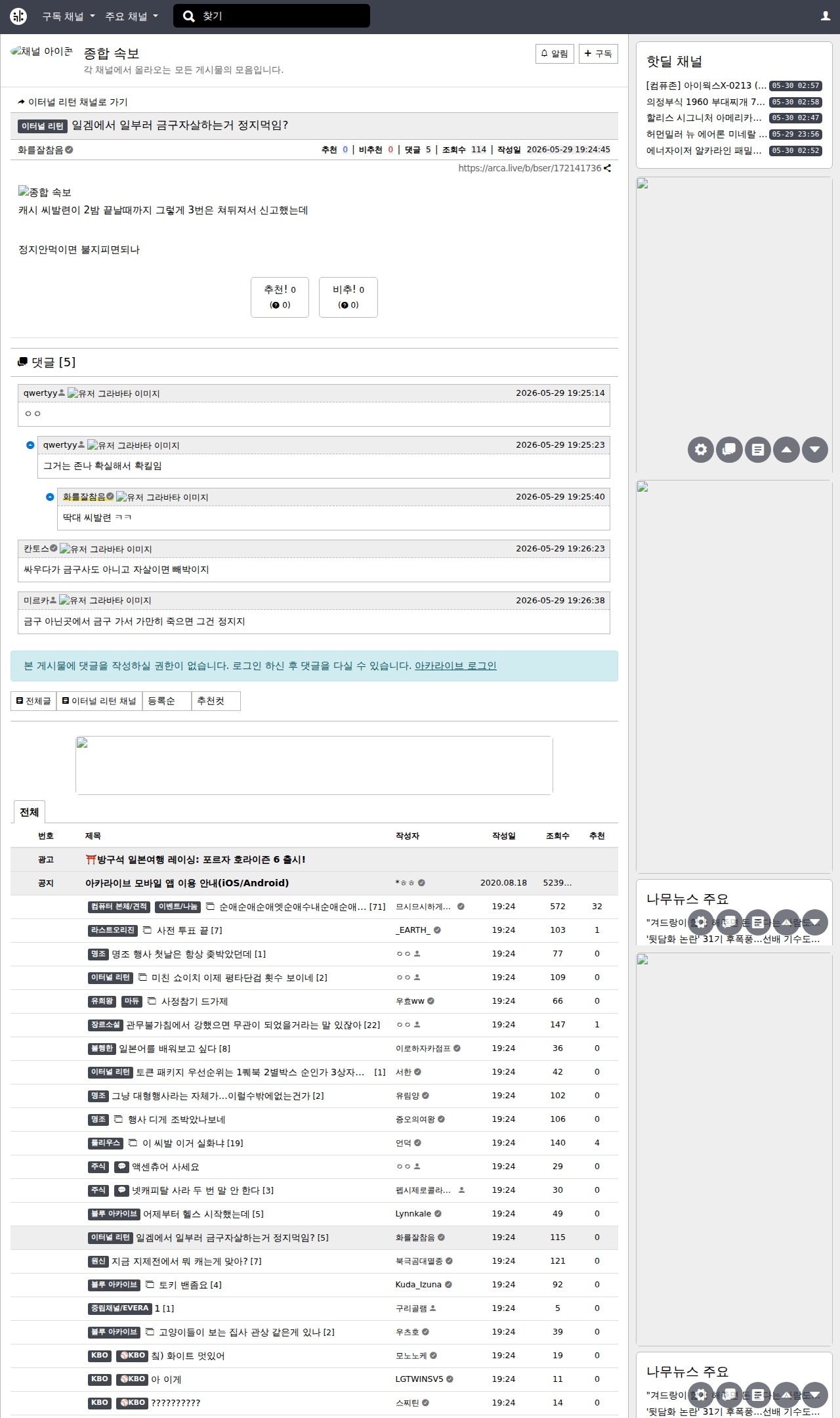Click the 작성일 column header
The width and height of the screenshot is (840, 1418).
pos(504,836)
